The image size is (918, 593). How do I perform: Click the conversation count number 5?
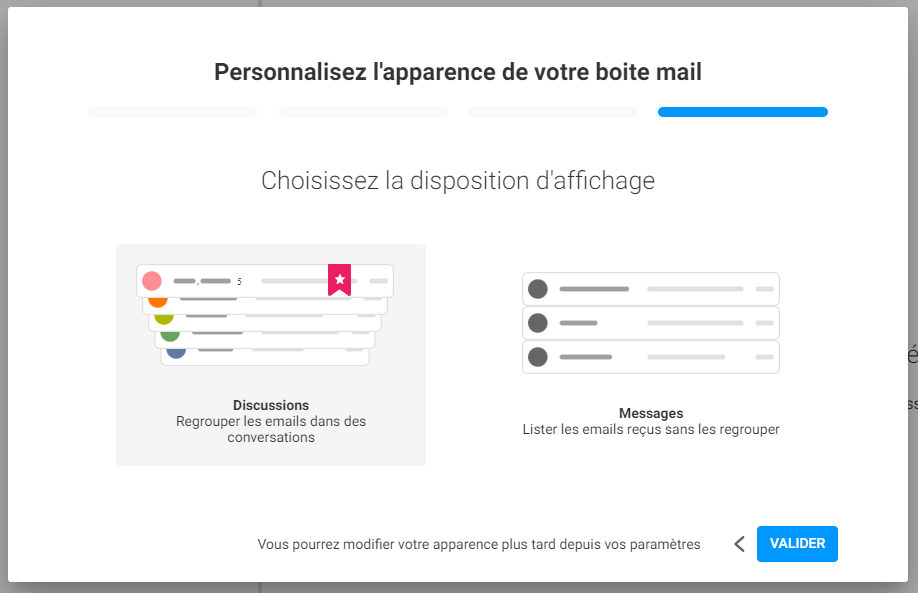click(239, 282)
